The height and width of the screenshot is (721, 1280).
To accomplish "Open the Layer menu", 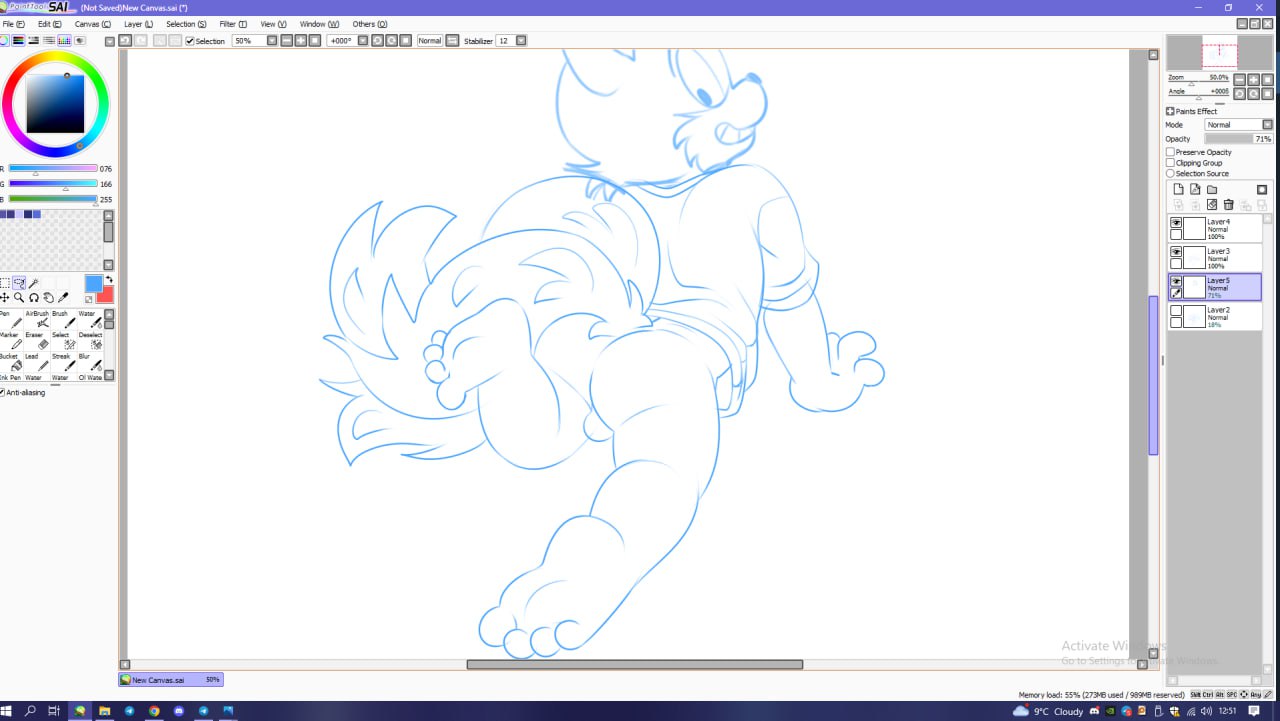I will pos(138,24).
